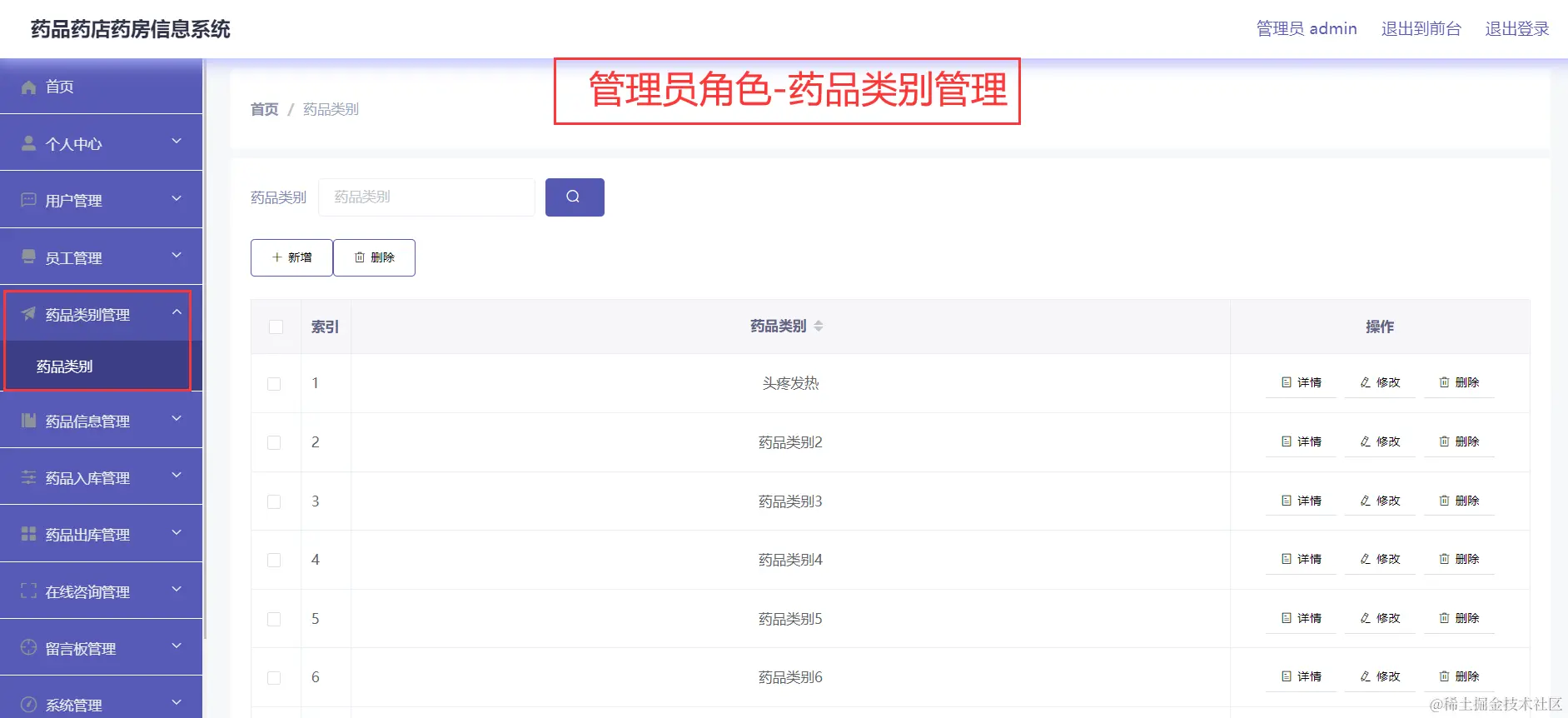Click 新增 button to add category

(291, 257)
